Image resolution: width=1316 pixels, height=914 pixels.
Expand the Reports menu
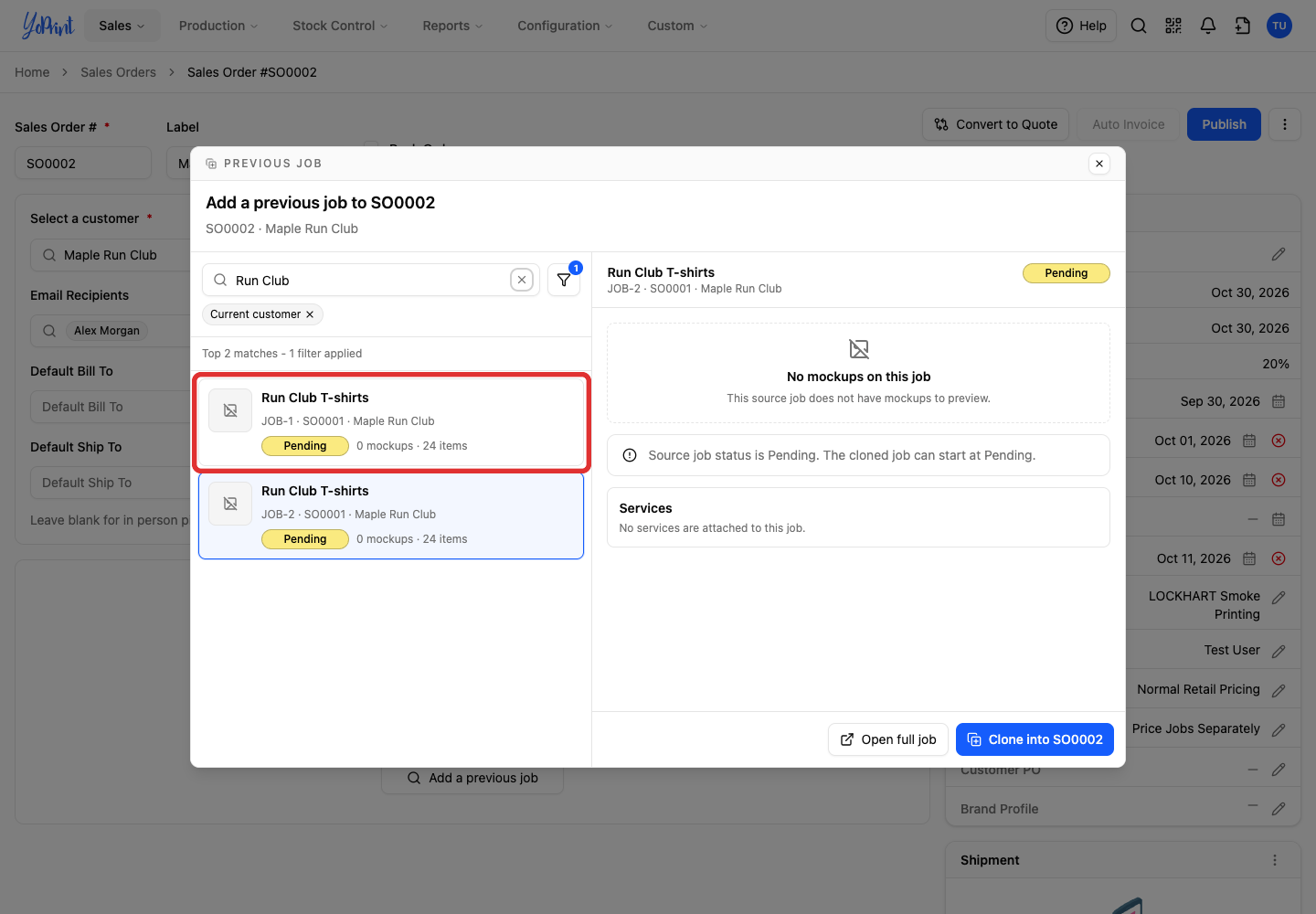(452, 26)
